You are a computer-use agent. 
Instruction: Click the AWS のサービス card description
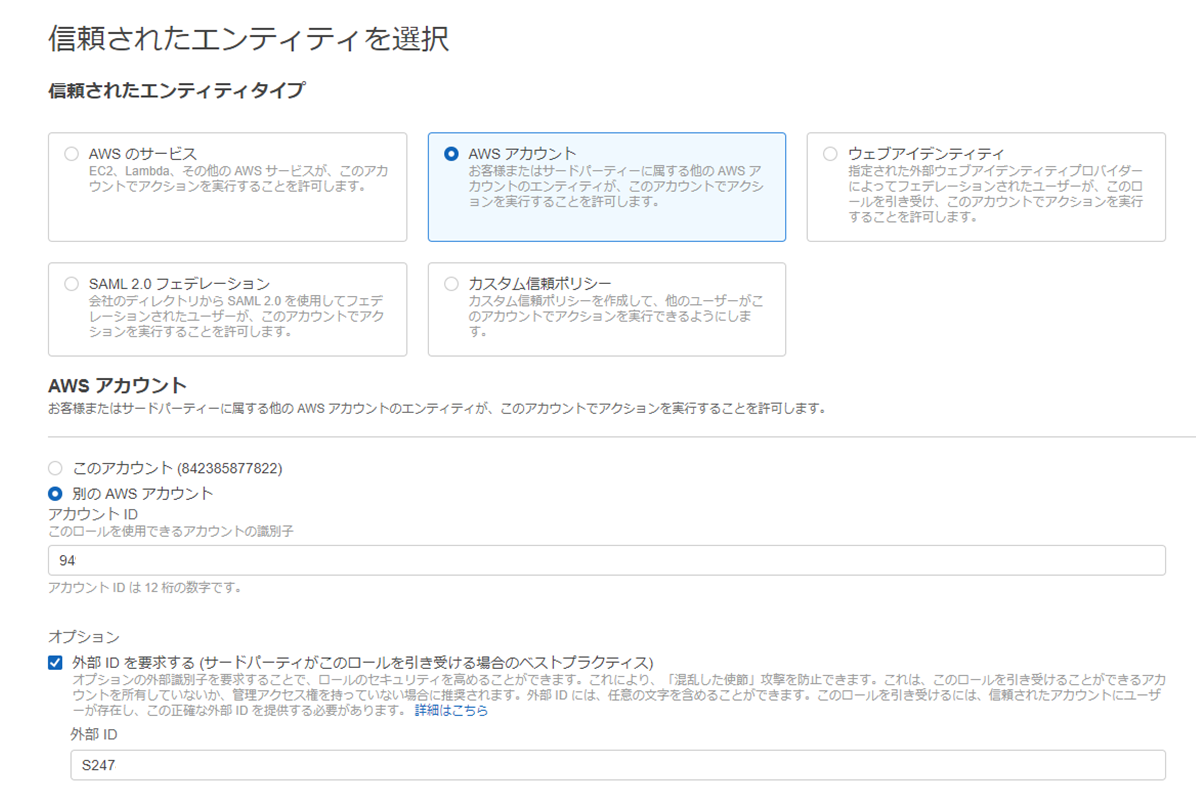coord(238,178)
